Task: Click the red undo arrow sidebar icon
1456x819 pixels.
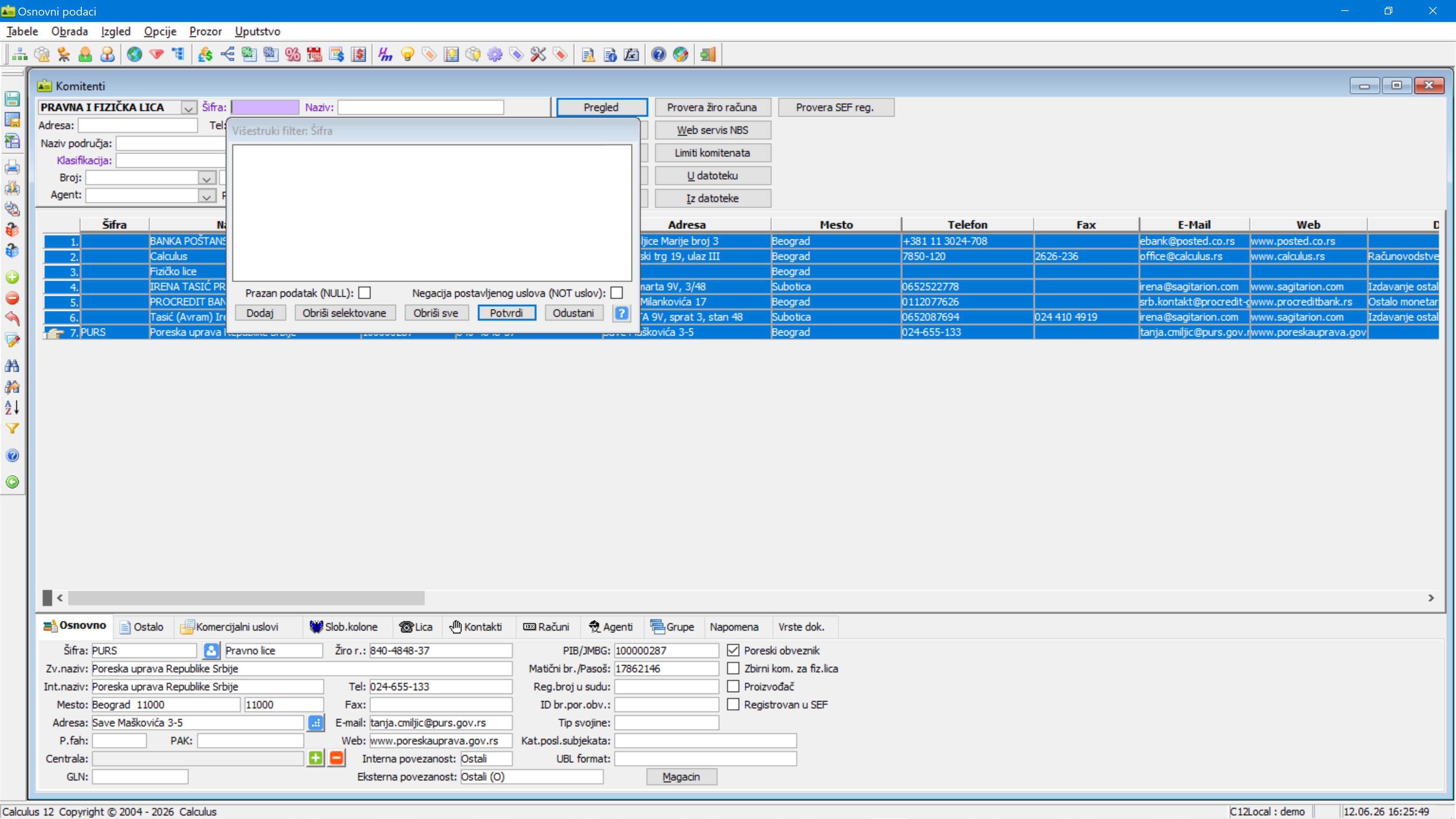Action: (13, 319)
